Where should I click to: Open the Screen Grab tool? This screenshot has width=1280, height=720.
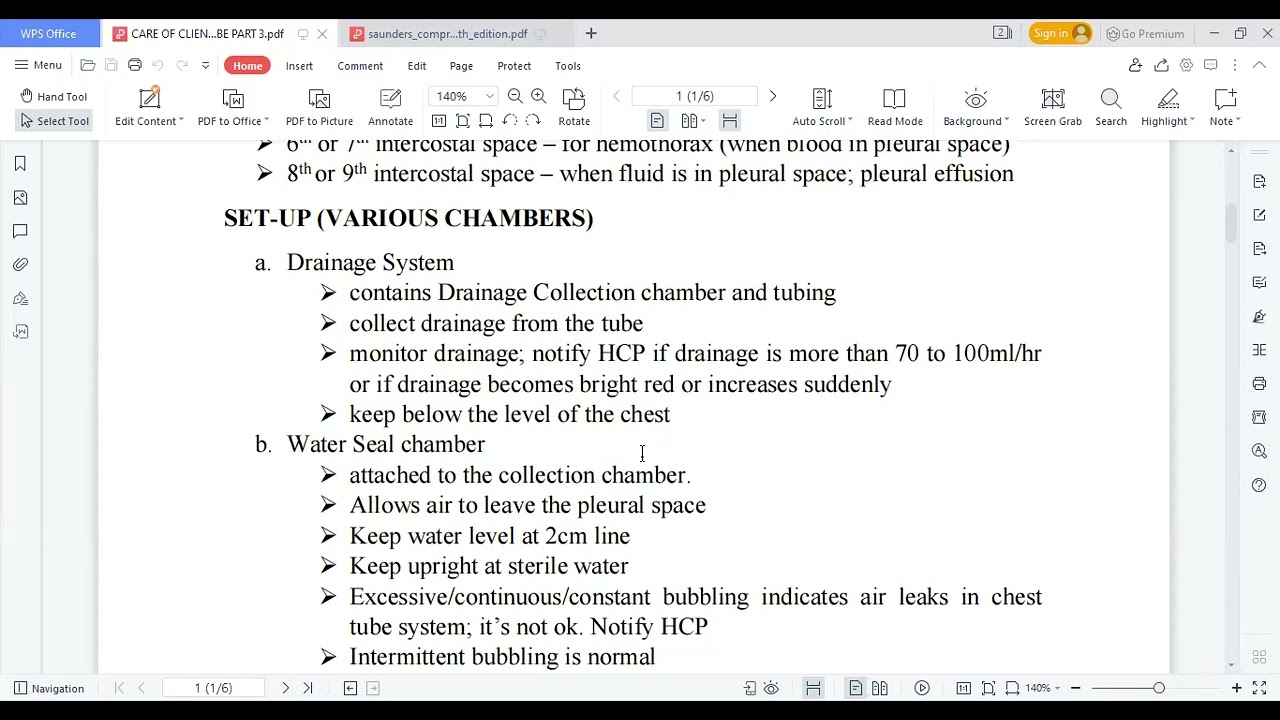tap(1053, 107)
